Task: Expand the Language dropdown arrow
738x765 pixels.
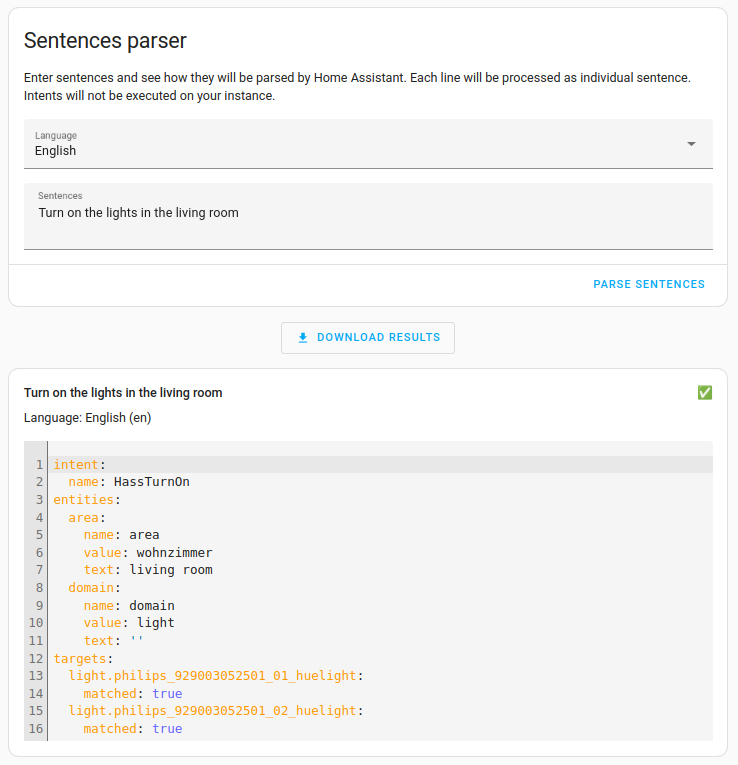Action: pyautogui.click(x=691, y=144)
